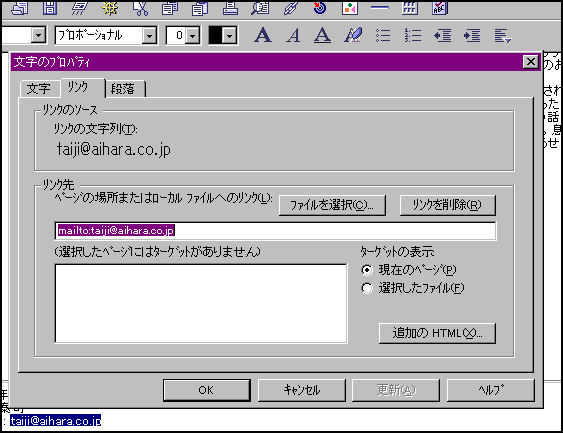Select the 選択したファイル radio button
Image resolution: width=563 pixels, height=433 pixels.
coord(367,288)
